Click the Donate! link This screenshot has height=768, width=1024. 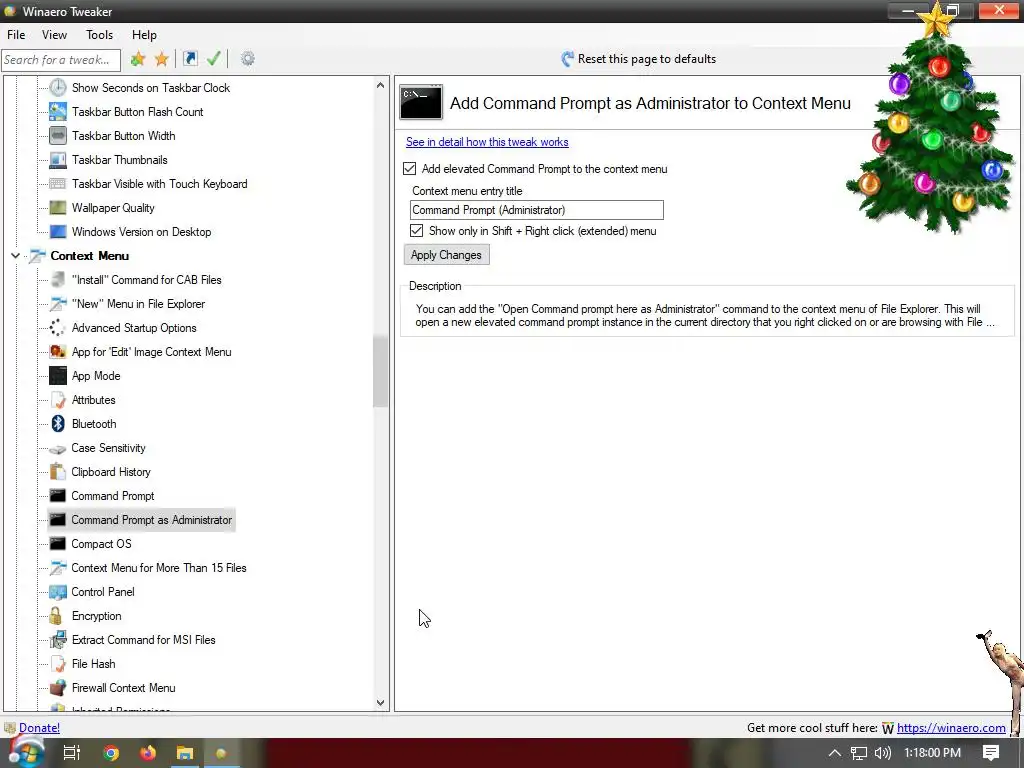[x=39, y=728]
